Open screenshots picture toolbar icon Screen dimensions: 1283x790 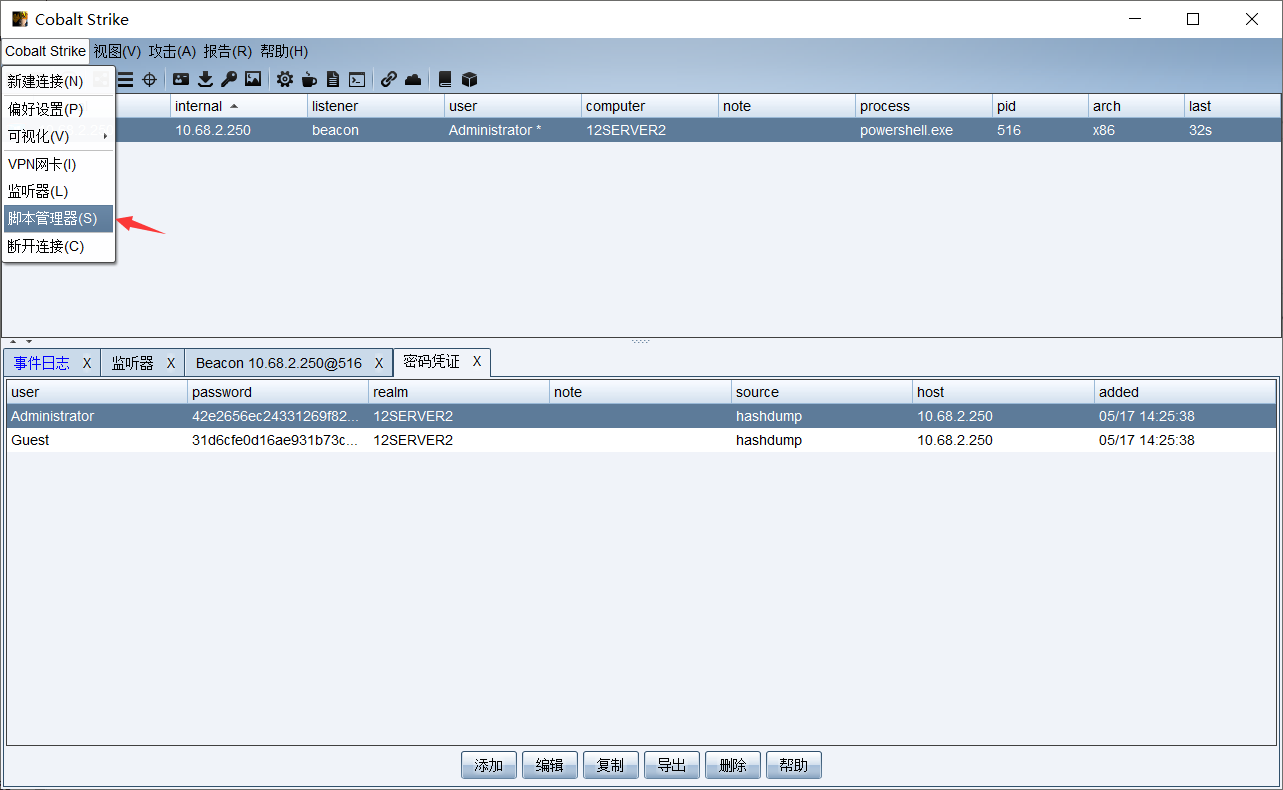click(x=253, y=79)
